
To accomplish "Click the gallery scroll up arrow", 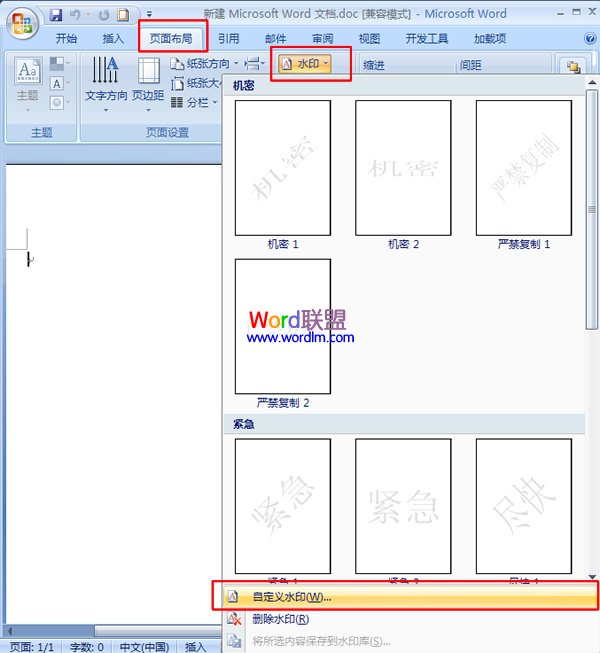I will click(592, 82).
